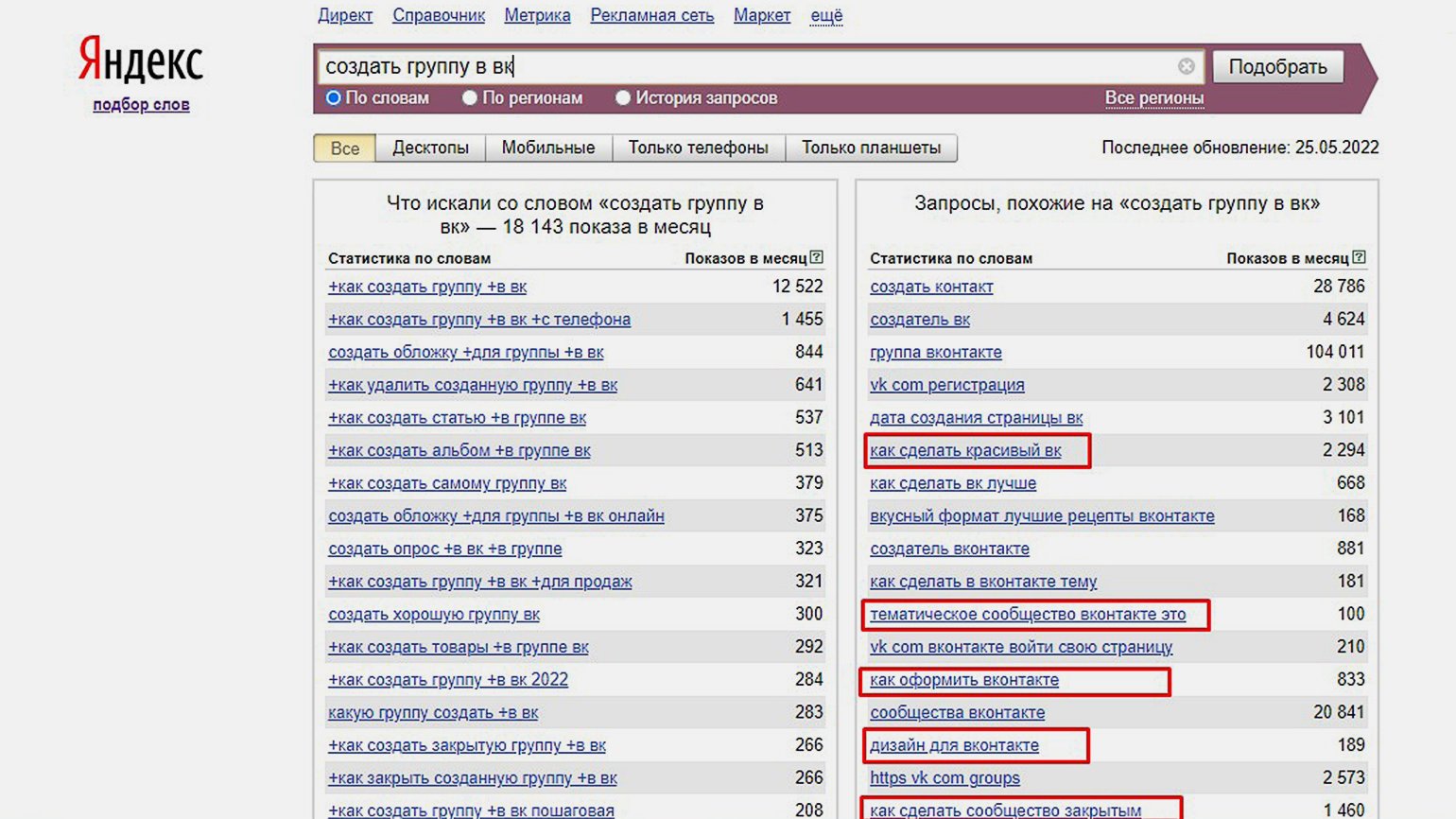The width and height of the screenshot is (1456, 819).
Task: Open similar query 'создать контакт'
Action: (x=931, y=287)
